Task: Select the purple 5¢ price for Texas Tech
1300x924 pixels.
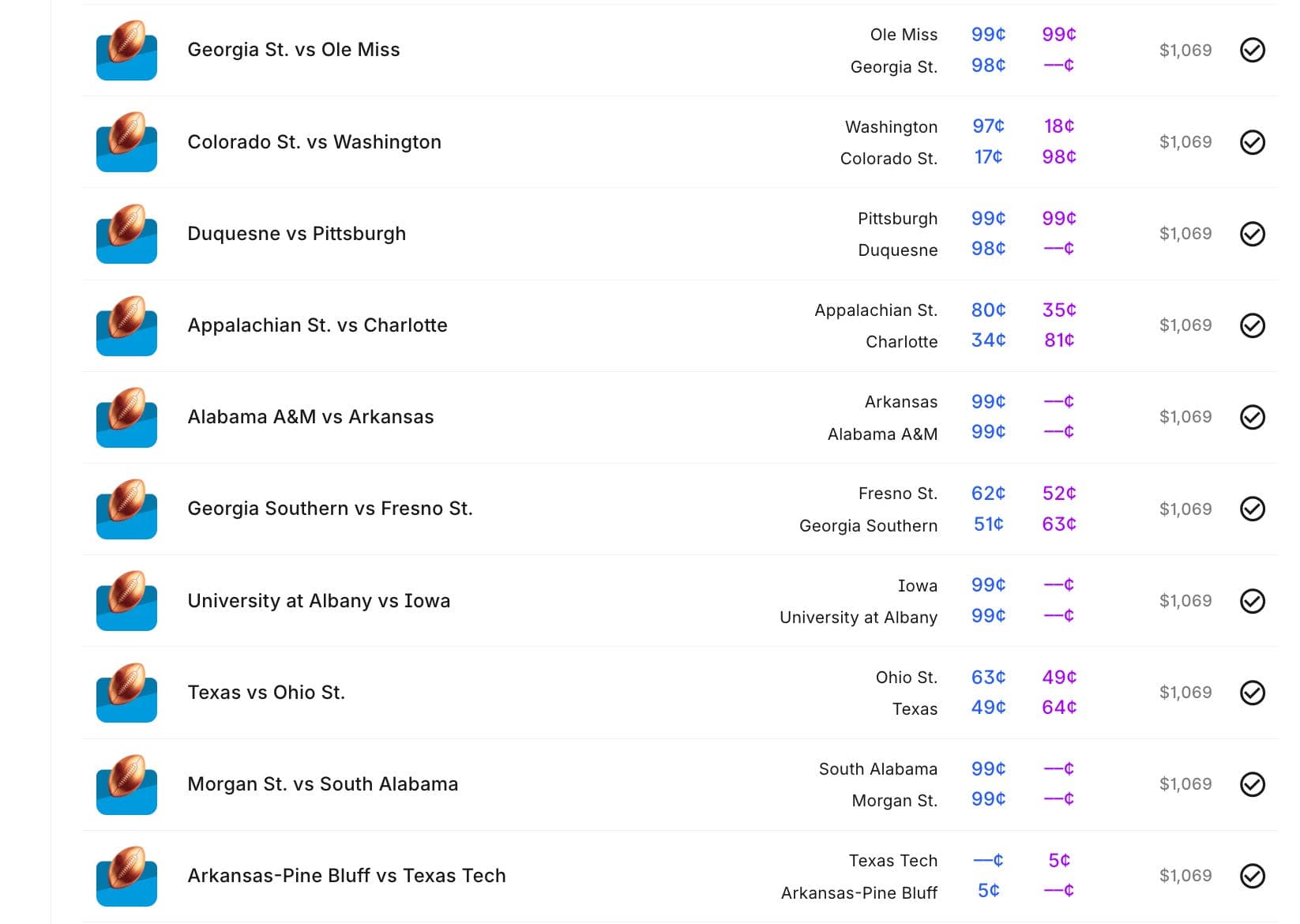Action: (1058, 860)
